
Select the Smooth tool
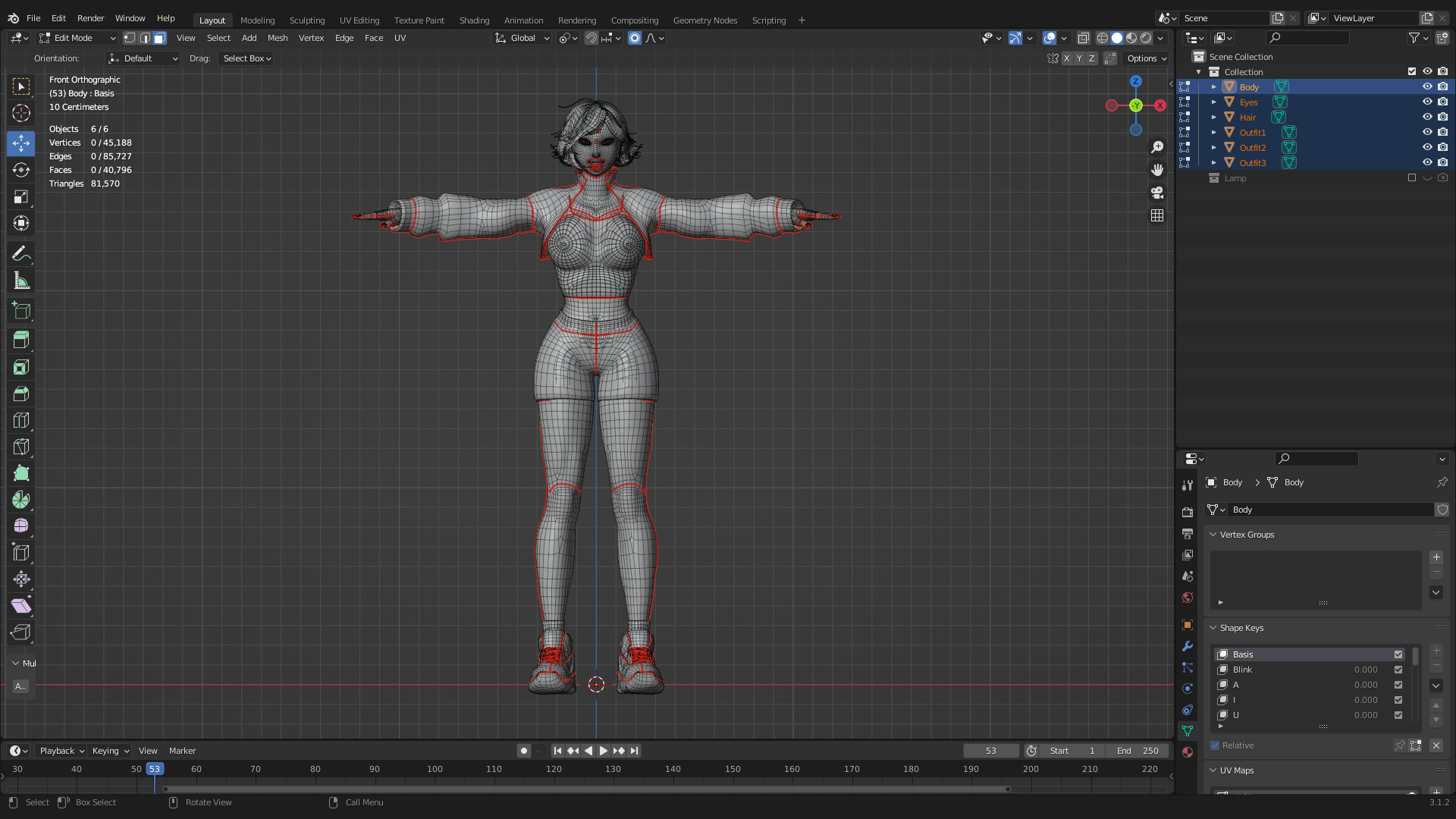[x=21, y=526]
